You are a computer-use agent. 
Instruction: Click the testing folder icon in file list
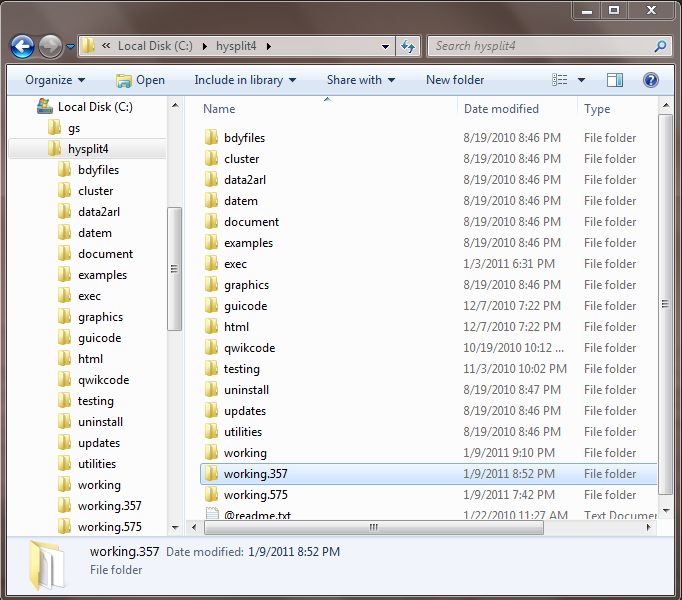pyautogui.click(x=211, y=369)
